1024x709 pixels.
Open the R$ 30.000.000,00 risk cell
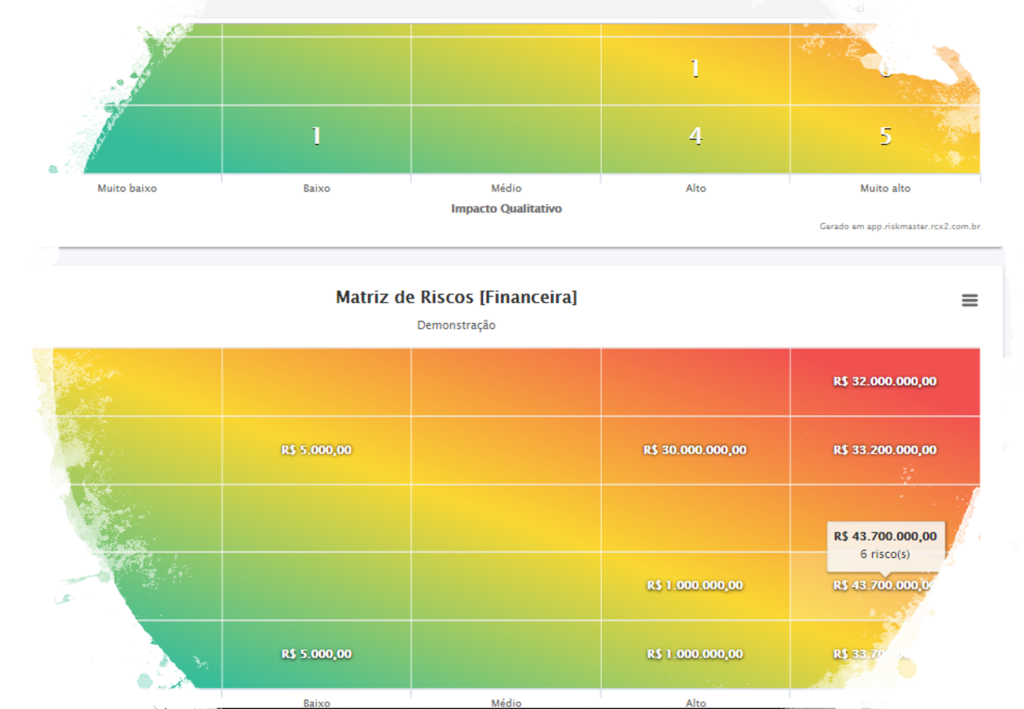[x=695, y=450]
